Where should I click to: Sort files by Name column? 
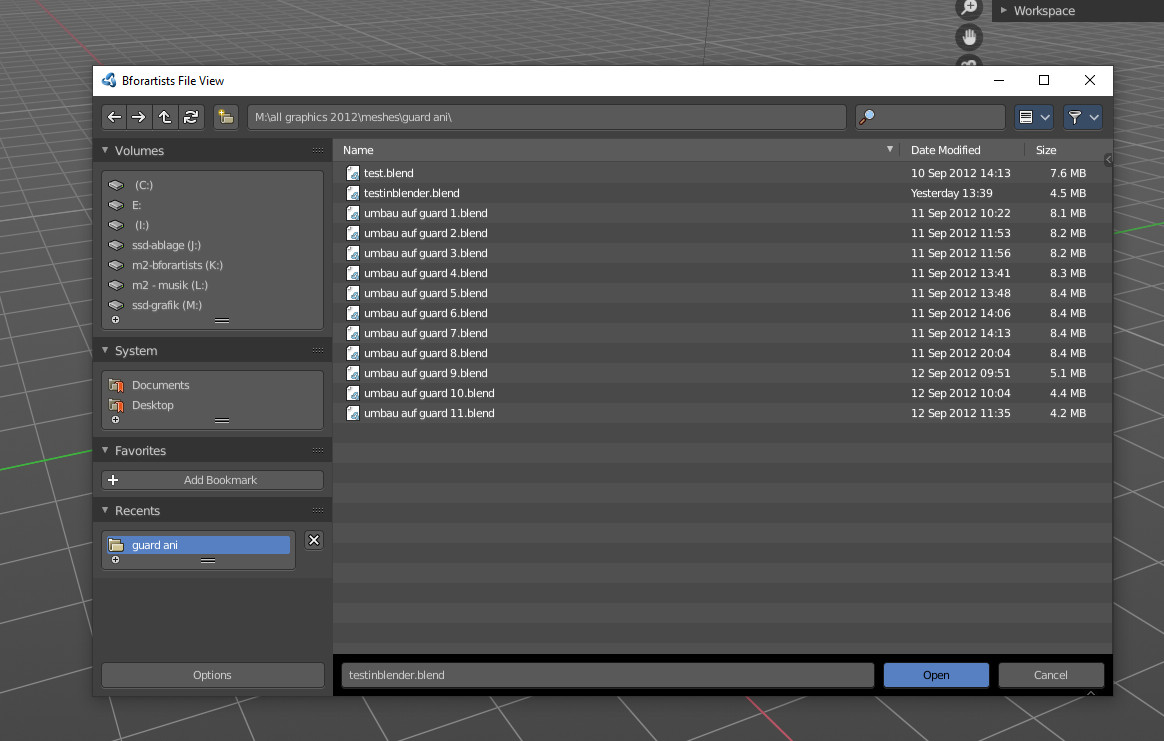point(358,150)
